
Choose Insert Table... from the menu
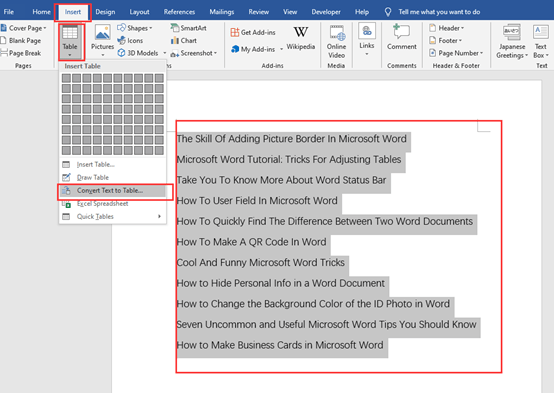112,165
